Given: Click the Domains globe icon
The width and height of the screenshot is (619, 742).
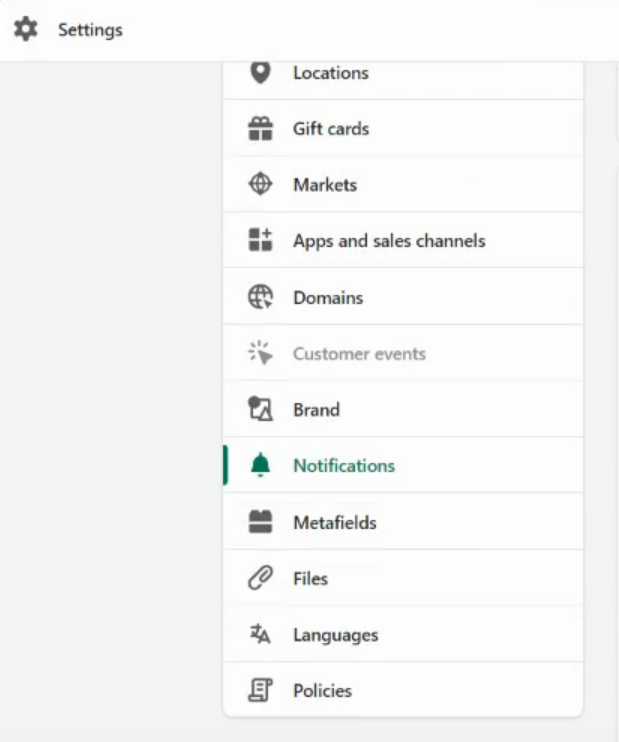Looking at the screenshot, I should (x=260, y=298).
